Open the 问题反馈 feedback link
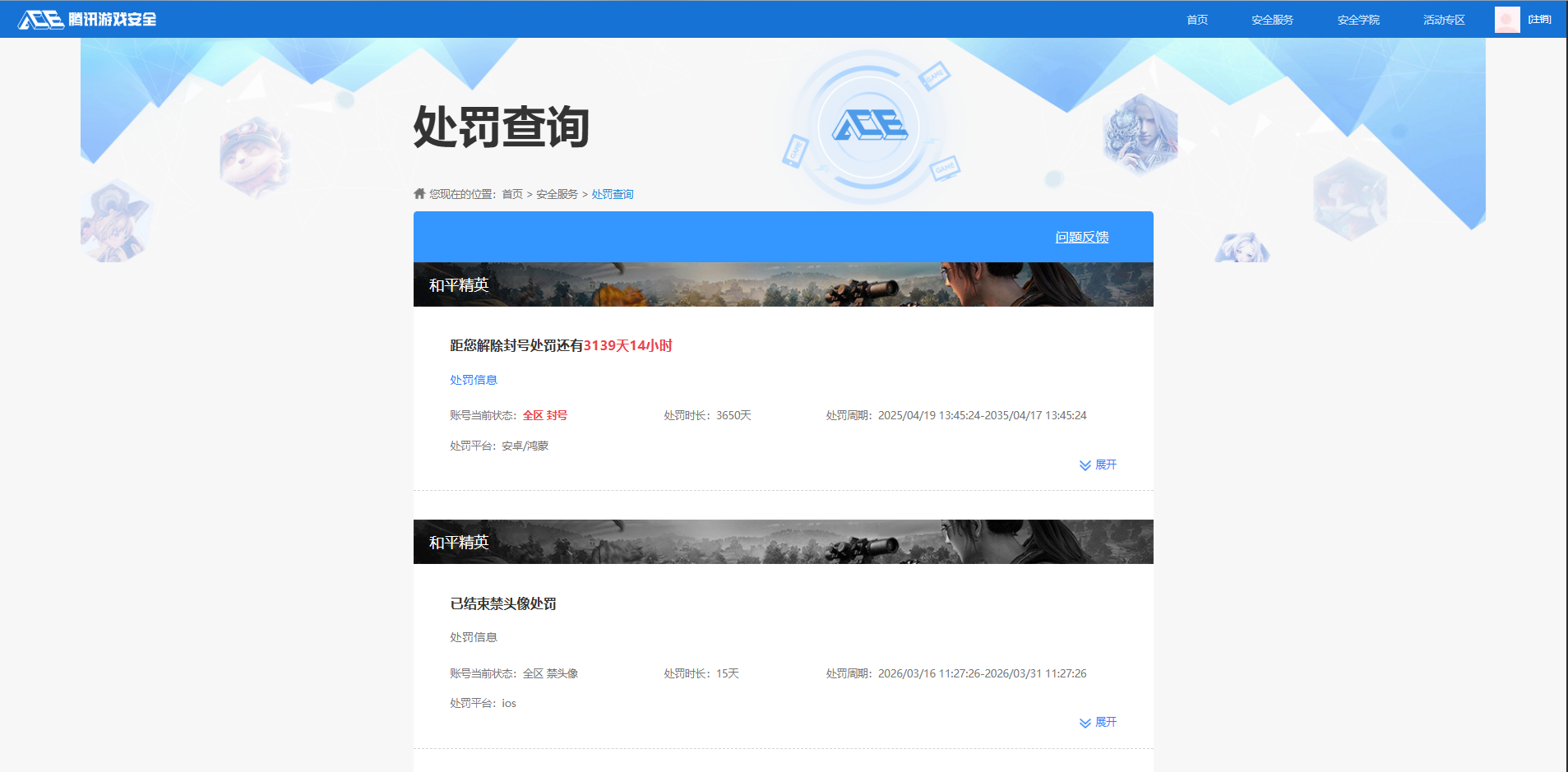The image size is (1568, 772). click(x=1082, y=237)
